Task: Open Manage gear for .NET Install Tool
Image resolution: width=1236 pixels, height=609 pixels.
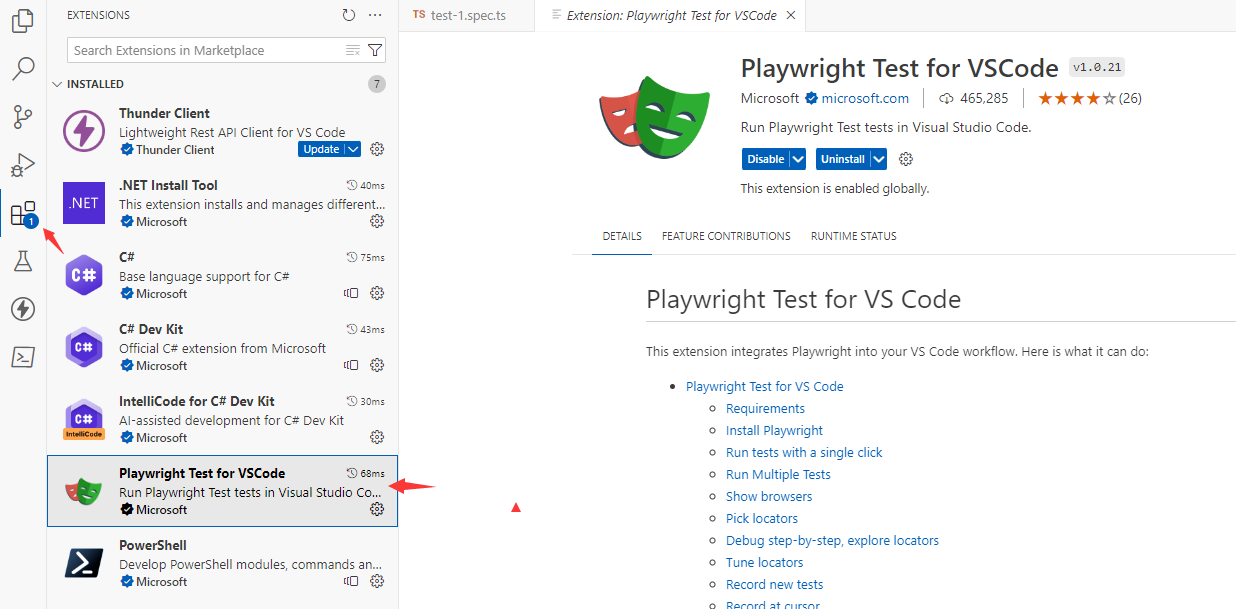Action: coord(377,221)
